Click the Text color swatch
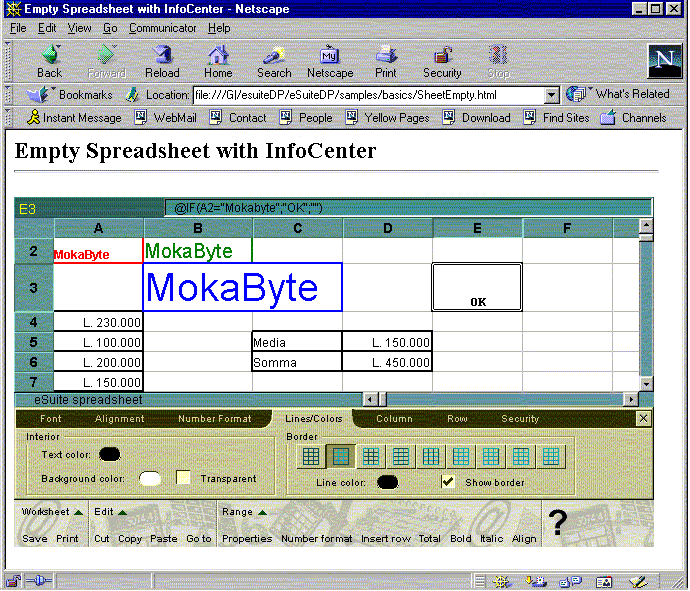Screen dimensions: 690x591 110,454
